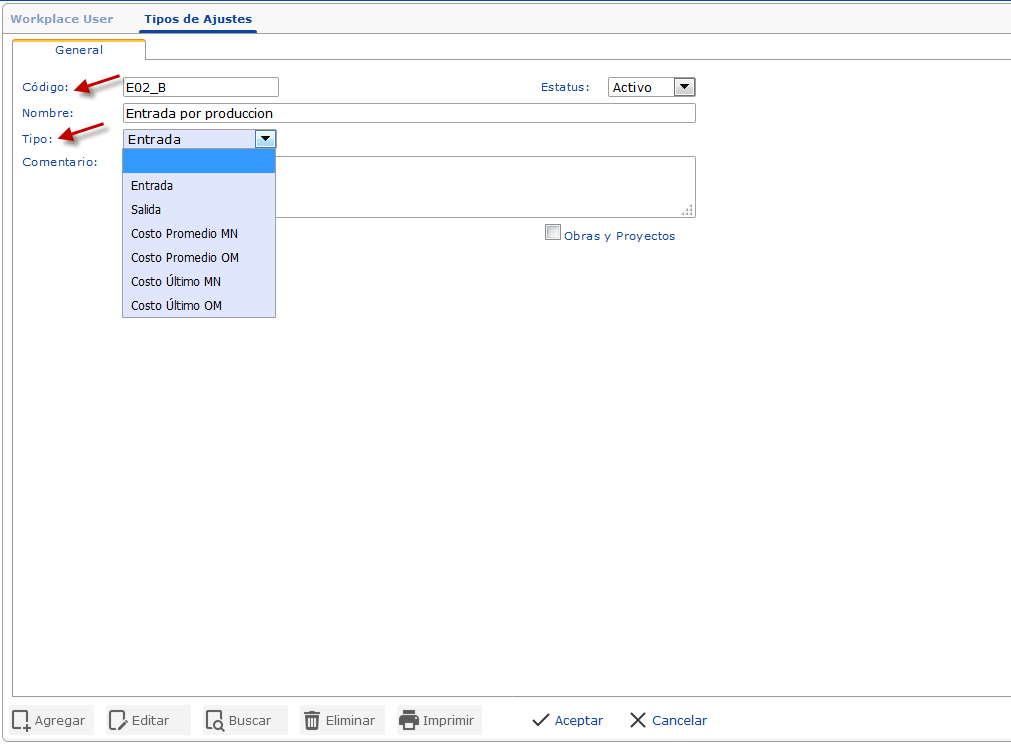The height and width of the screenshot is (744, 1011).
Task: Click the Cancelar X icon
Action: [638, 720]
